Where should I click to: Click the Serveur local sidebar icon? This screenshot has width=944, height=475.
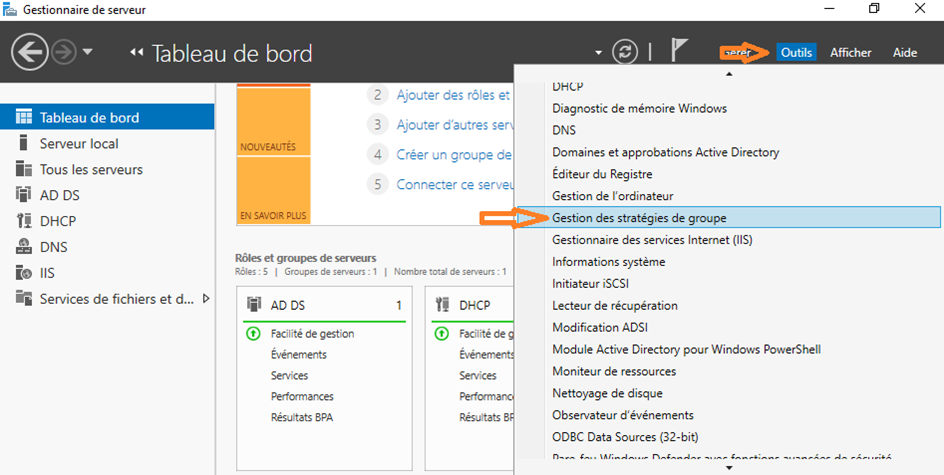pos(23,143)
